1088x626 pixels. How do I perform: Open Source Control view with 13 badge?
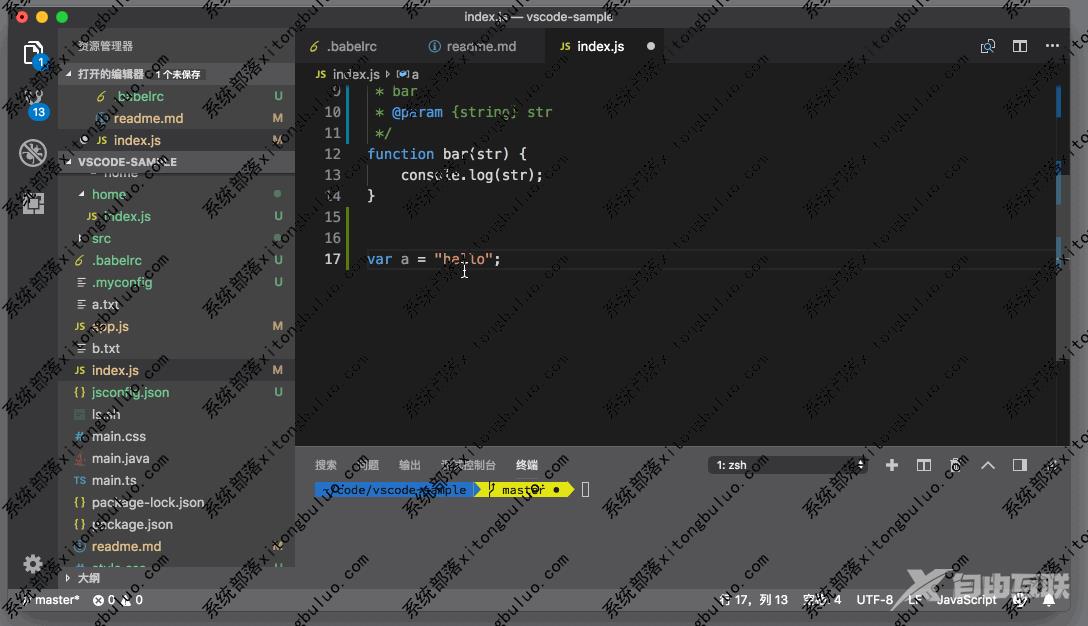(x=34, y=103)
